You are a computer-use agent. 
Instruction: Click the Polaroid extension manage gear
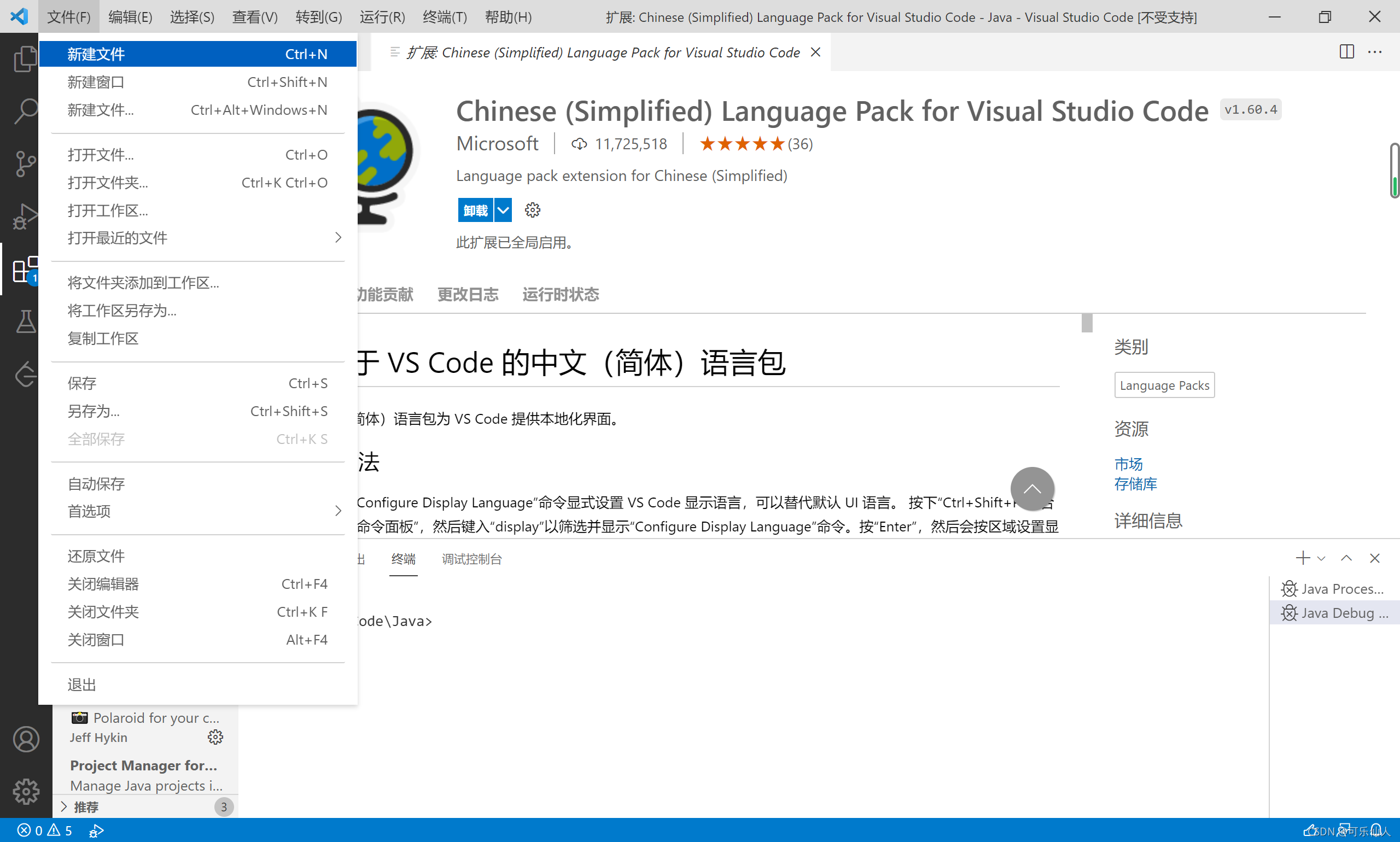pos(215,737)
